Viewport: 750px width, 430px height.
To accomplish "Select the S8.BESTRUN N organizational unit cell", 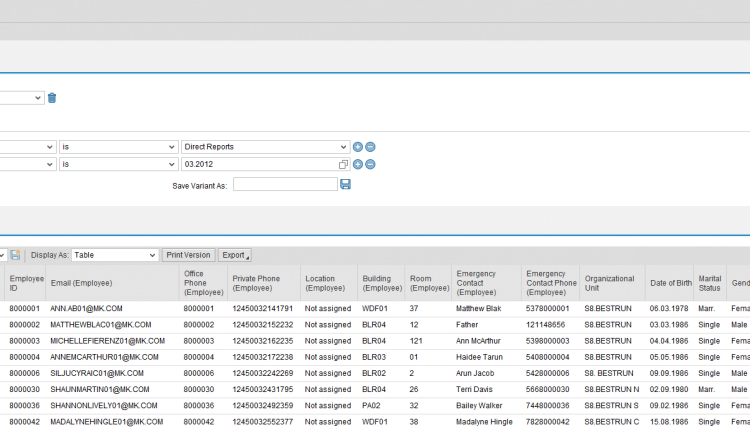I will tap(611, 389).
